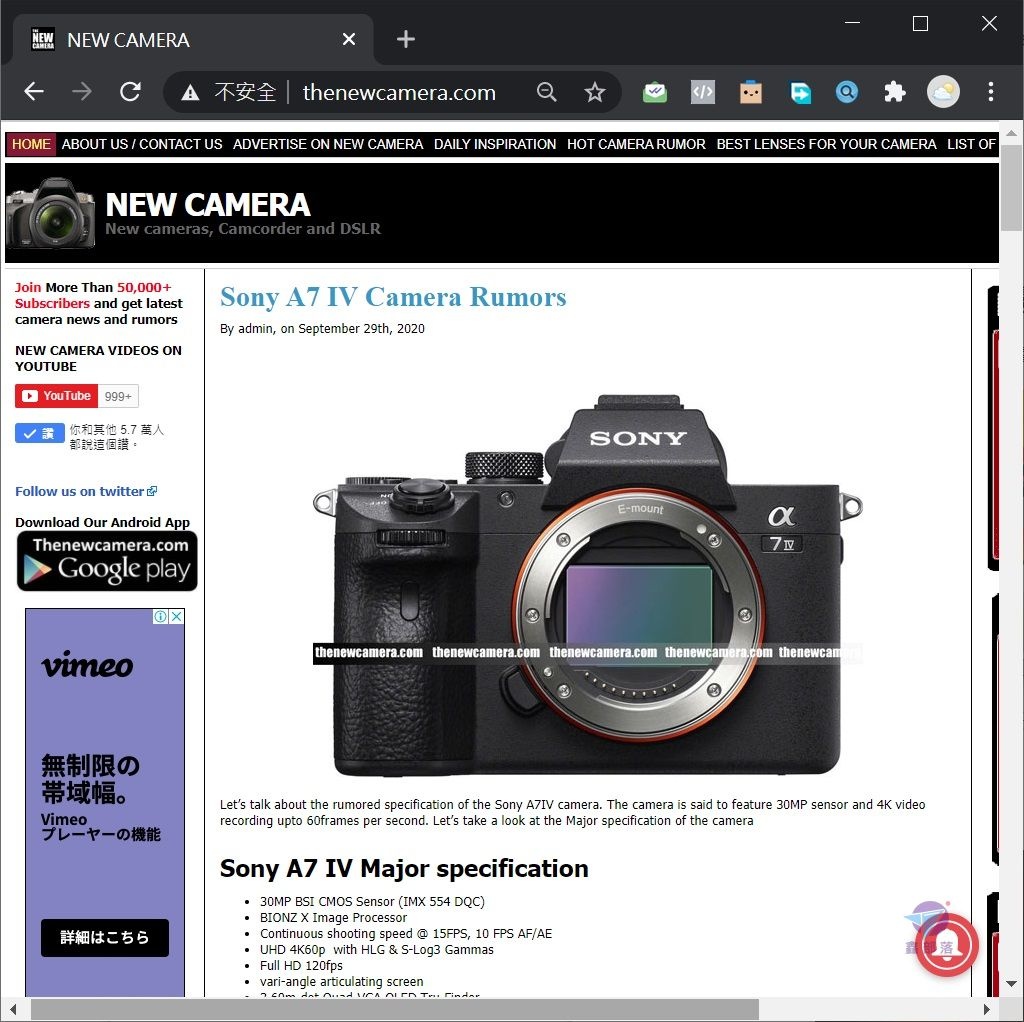Click the YouTube subscribe button
Viewport: 1024px width, 1022px height.
tap(56, 396)
